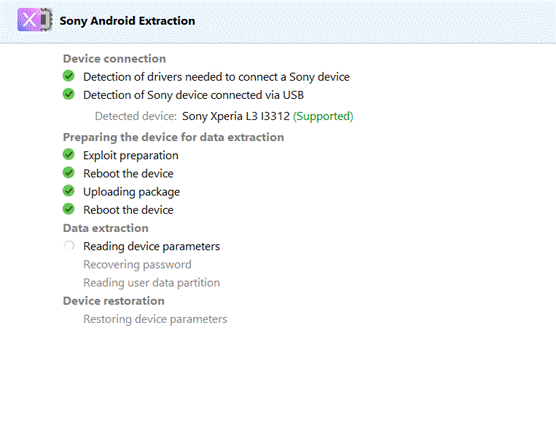The height and width of the screenshot is (424, 556).
Task: Click the Device connection section heading
Action: pyautogui.click(x=115, y=58)
